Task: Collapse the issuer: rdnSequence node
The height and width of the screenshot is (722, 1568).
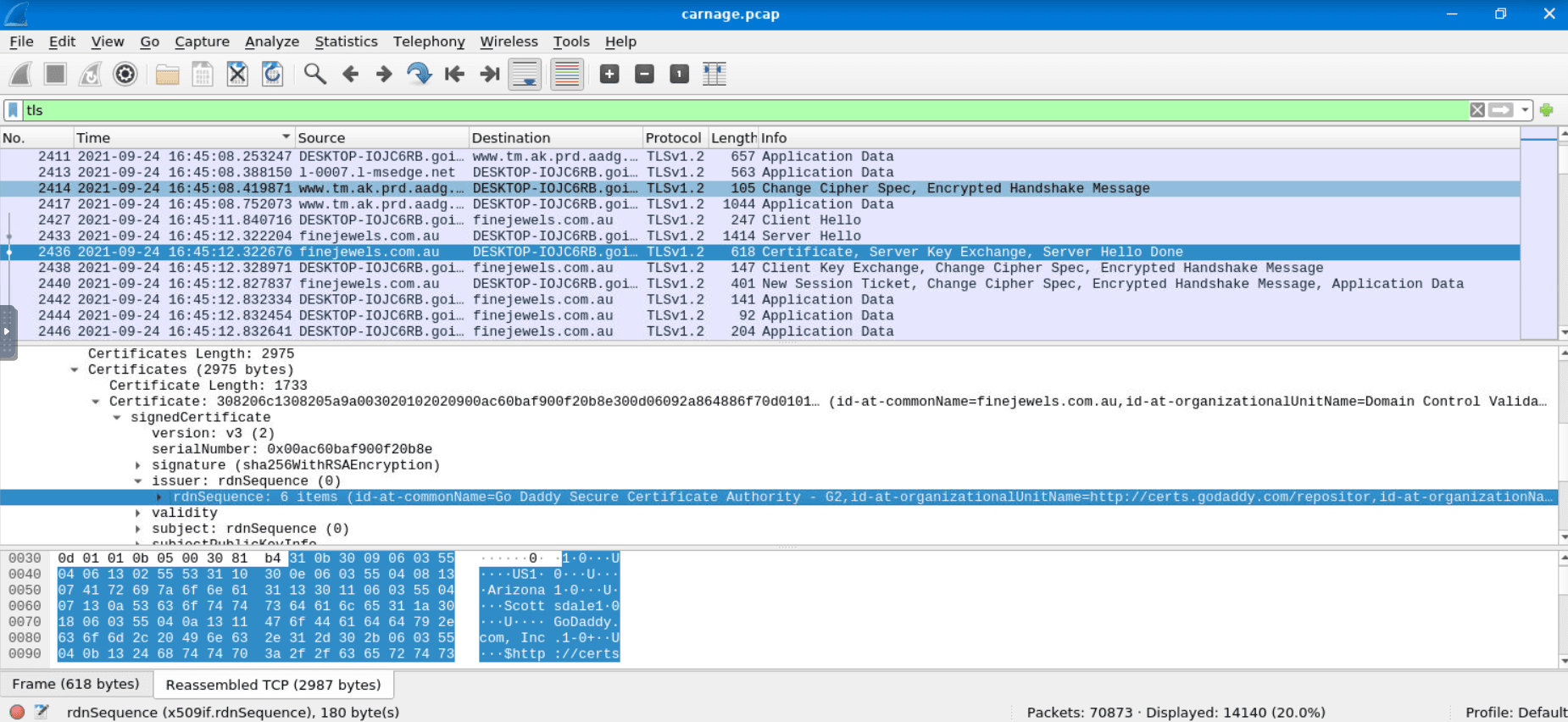Action: tap(138, 481)
